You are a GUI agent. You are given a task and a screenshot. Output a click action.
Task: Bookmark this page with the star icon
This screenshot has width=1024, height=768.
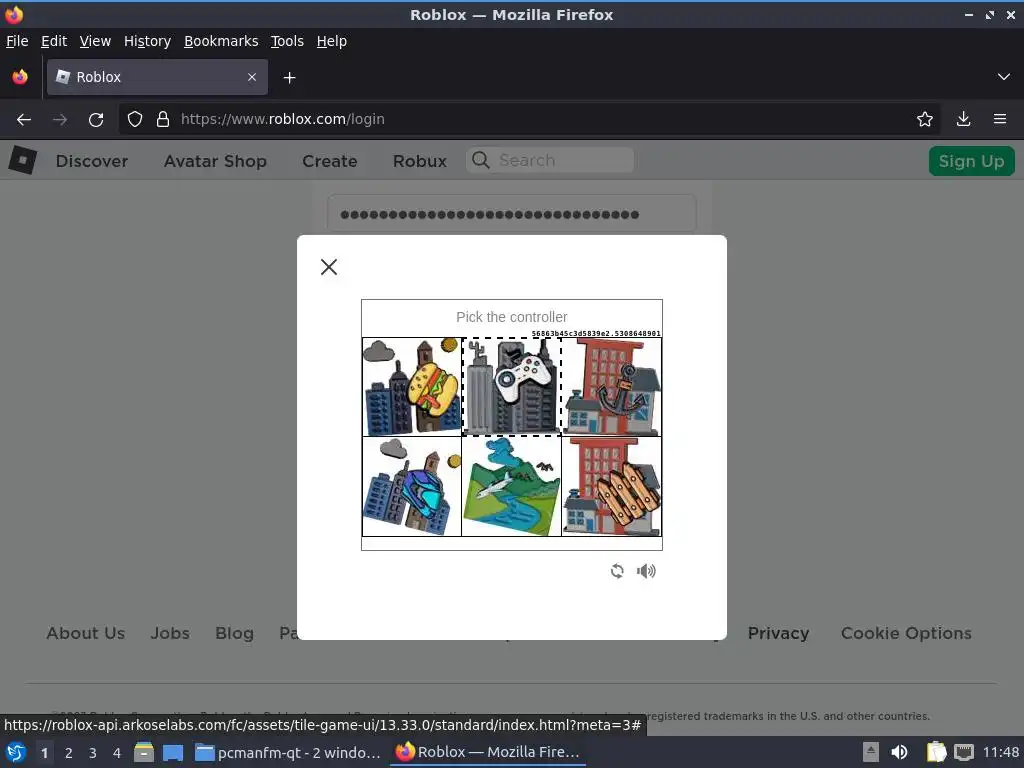tap(925, 120)
